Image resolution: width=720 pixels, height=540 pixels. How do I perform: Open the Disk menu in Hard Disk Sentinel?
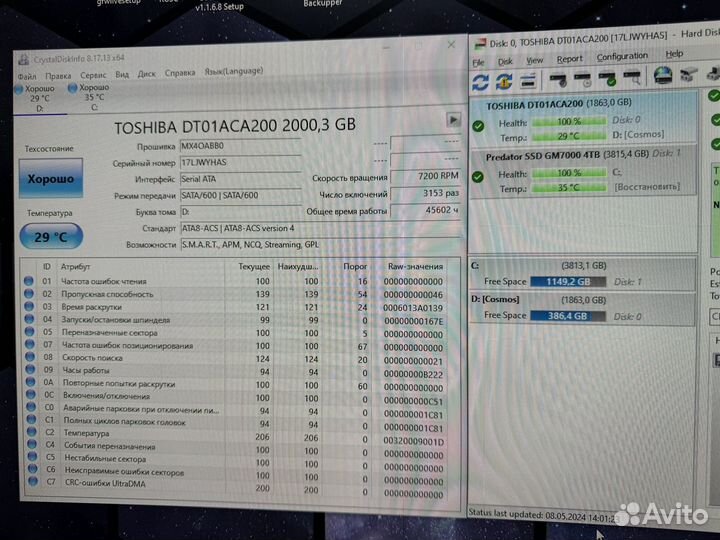click(x=505, y=62)
